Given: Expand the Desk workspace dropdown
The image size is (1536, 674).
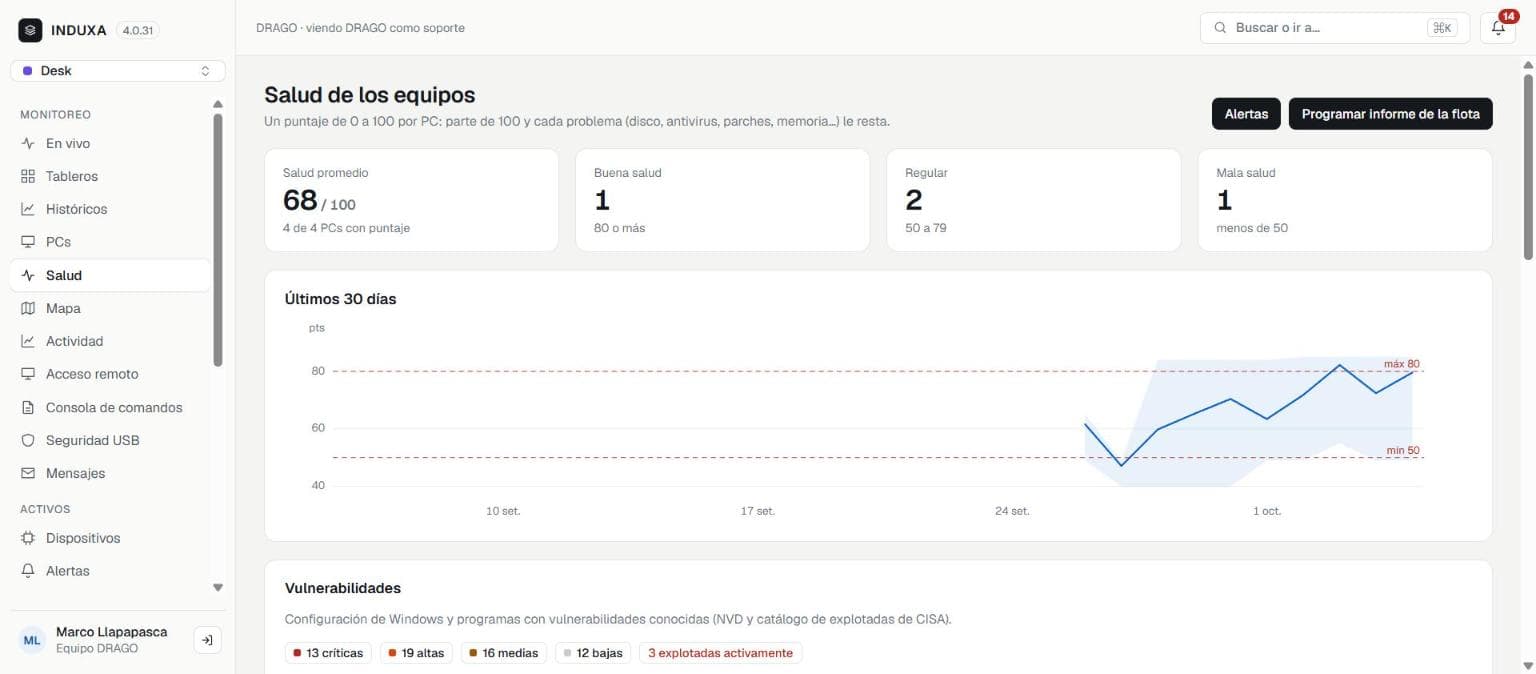Looking at the screenshot, I should pyautogui.click(x=118, y=71).
